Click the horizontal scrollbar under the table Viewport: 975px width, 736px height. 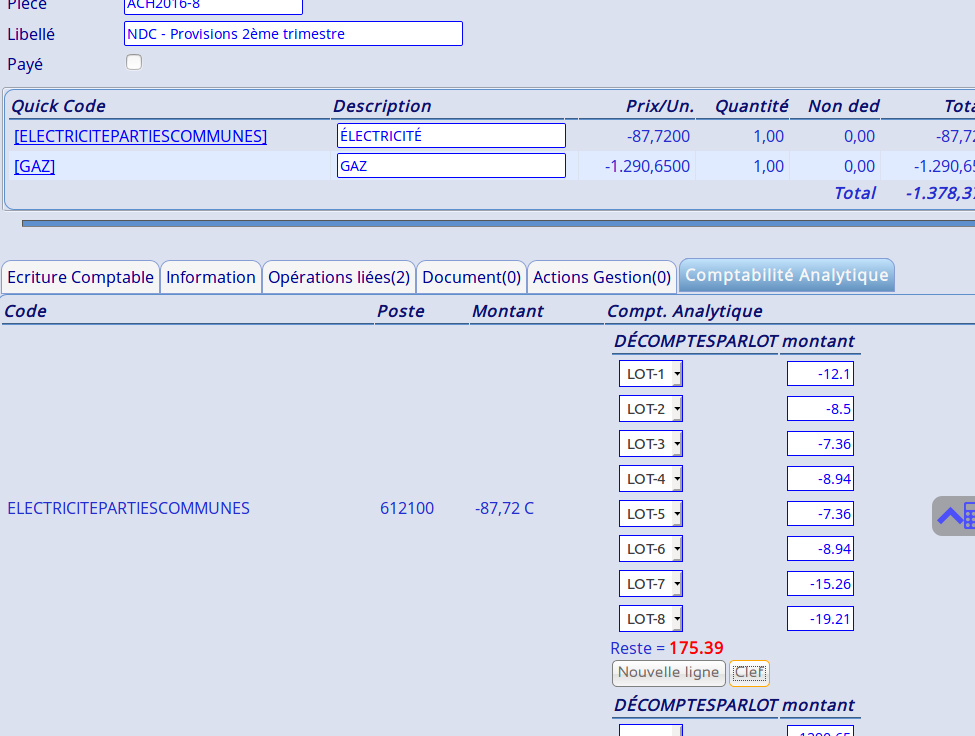[x=498, y=223]
